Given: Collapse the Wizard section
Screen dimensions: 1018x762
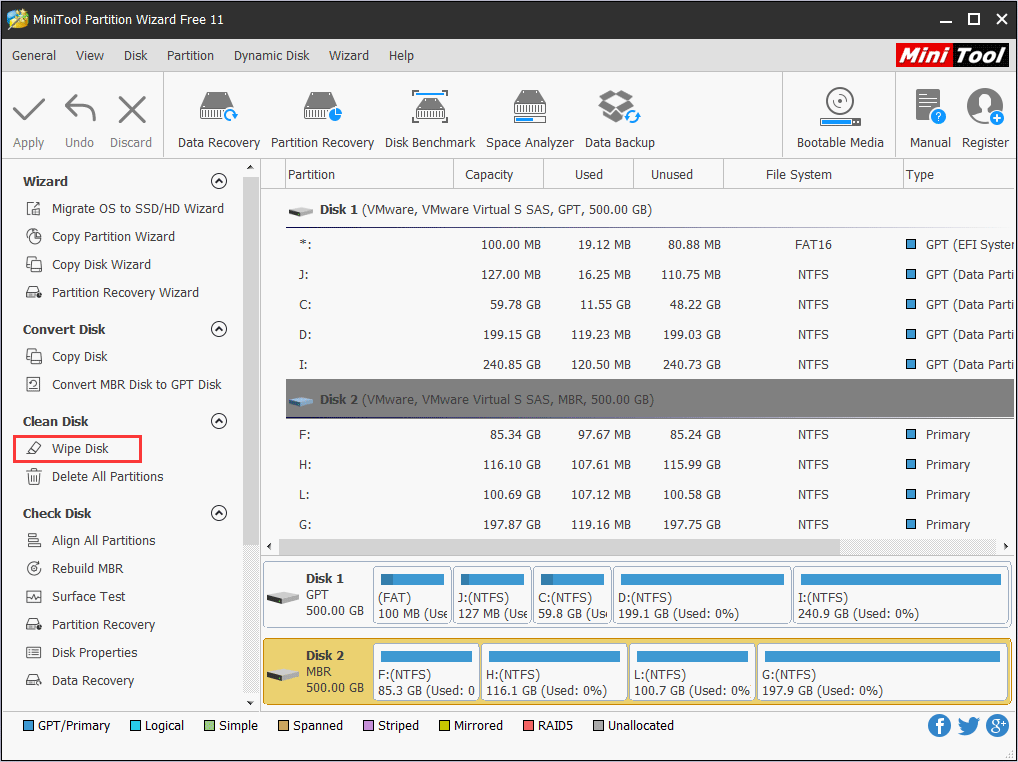Looking at the screenshot, I should pyautogui.click(x=219, y=181).
